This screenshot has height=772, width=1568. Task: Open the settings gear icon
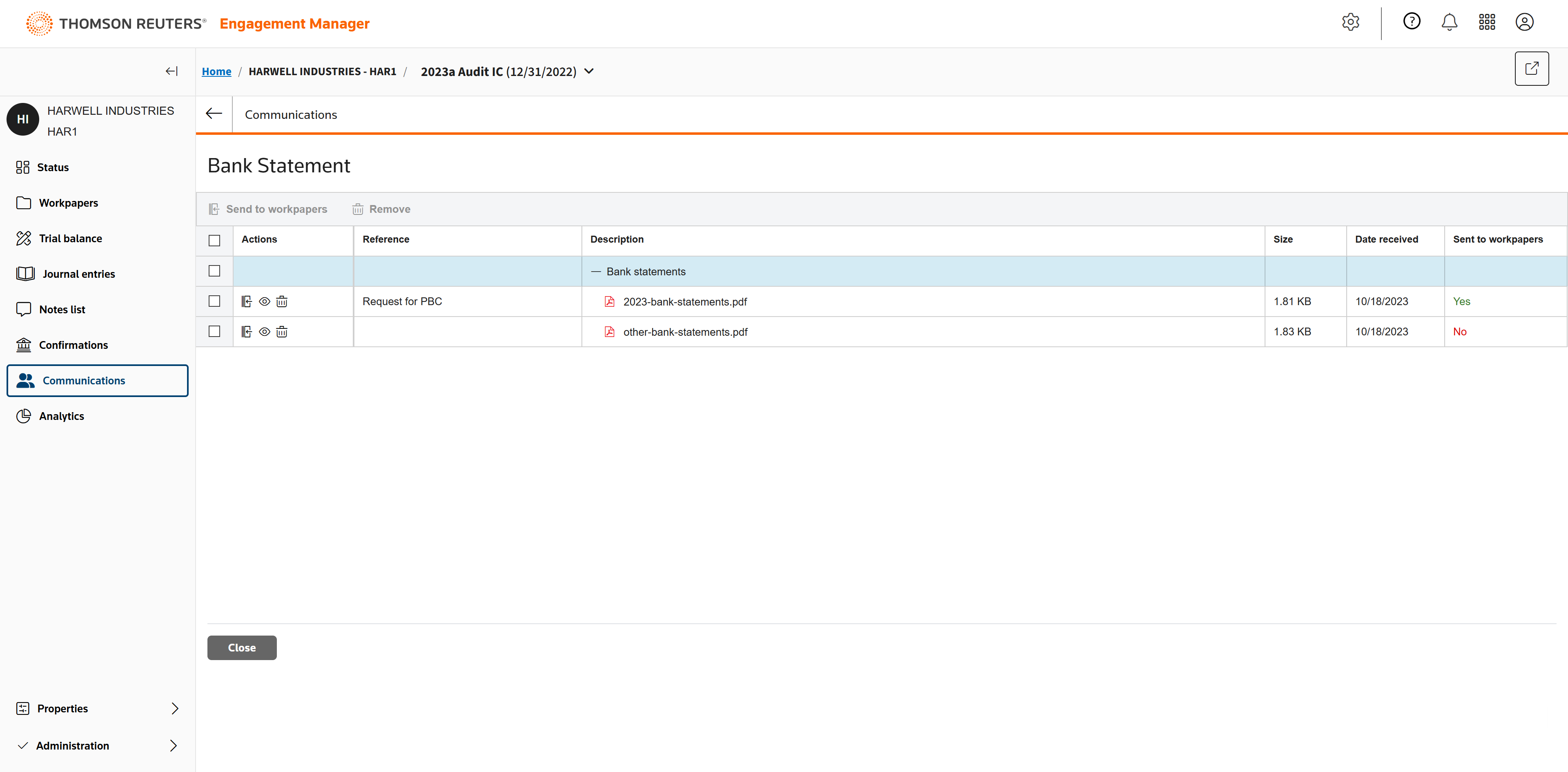pyautogui.click(x=1350, y=22)
